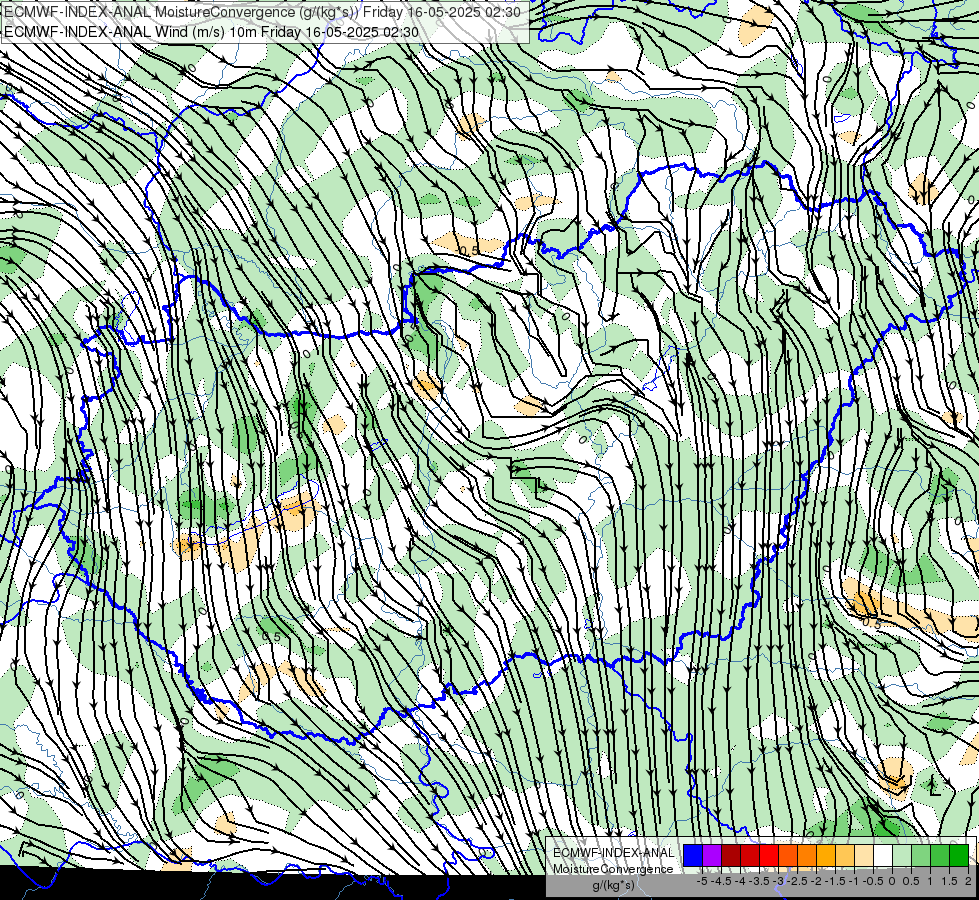This screenshot has width=979, height=900.
Task: Click the palest green swatch between 0 and 0.5
Action: click(902, 855)
